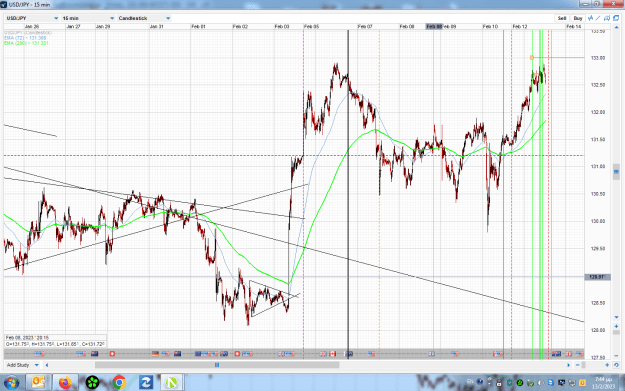
Task: Reset the chart zoom with the refresh icon
Action: tap(616, 365)
